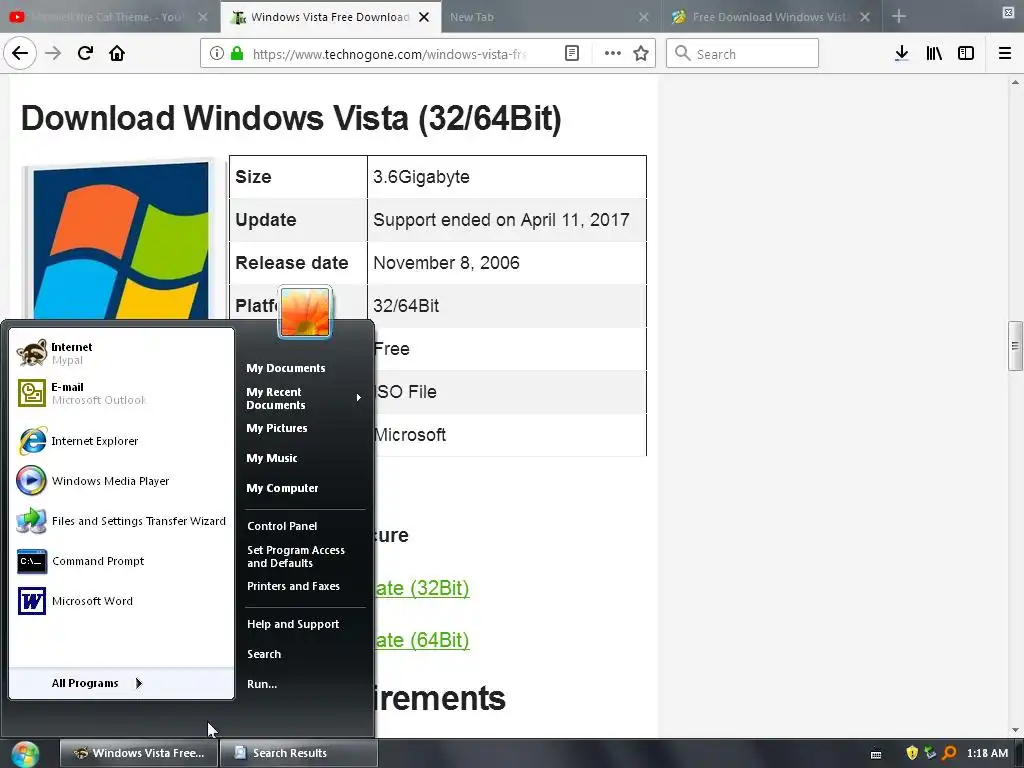Click the keyboard tray icon

pyautogui.click(x=876, y=754)
